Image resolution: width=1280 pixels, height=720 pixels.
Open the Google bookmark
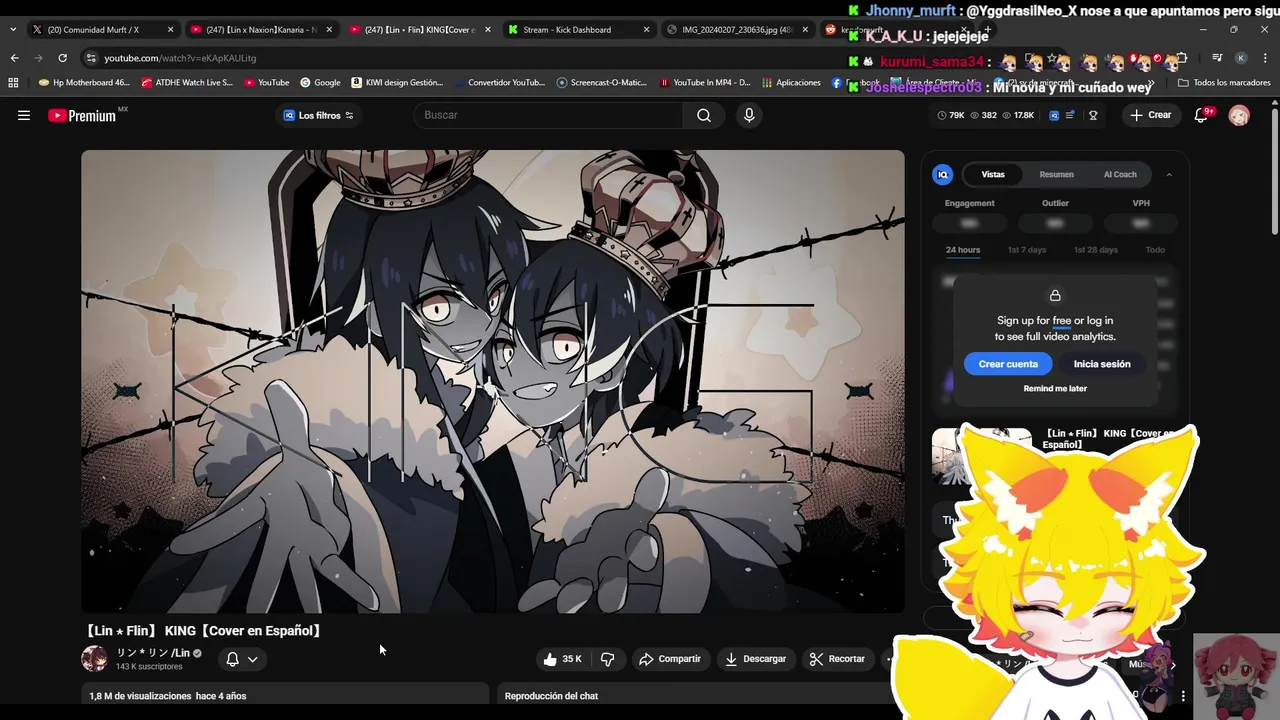(x=320, y=82)
